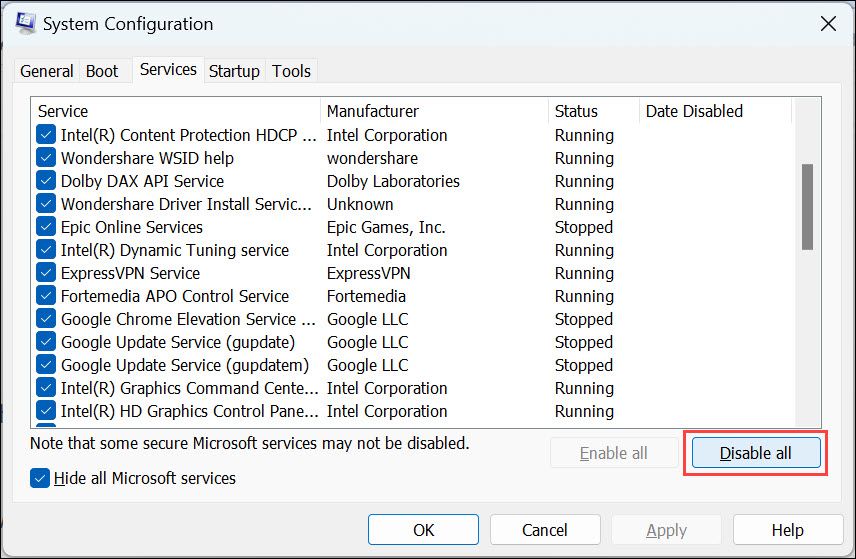The height and width of the screenshot is (559, 856).
Task: Click the Apply button
Action: coord(667,530)
